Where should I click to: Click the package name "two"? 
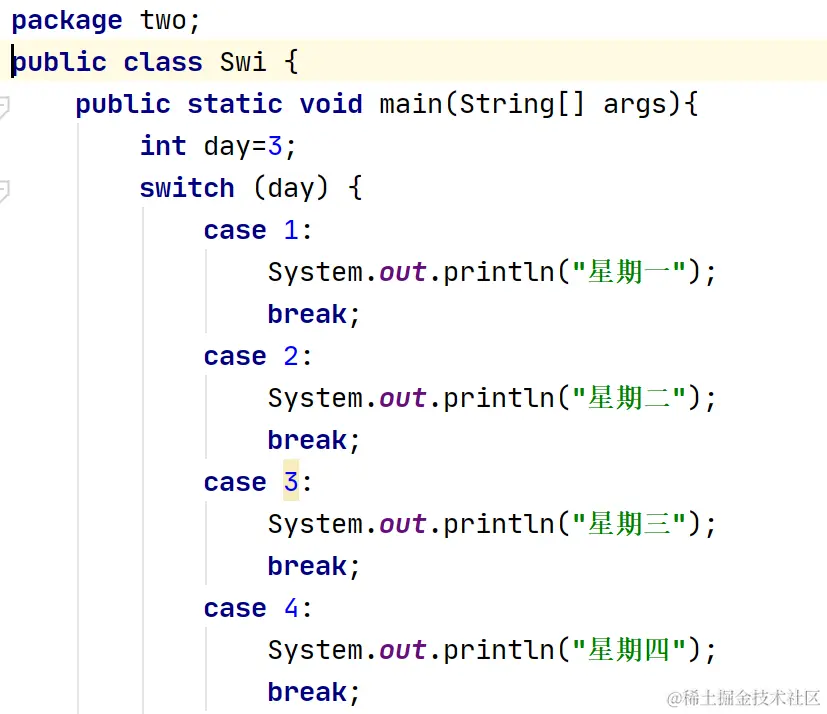(163, 21)
